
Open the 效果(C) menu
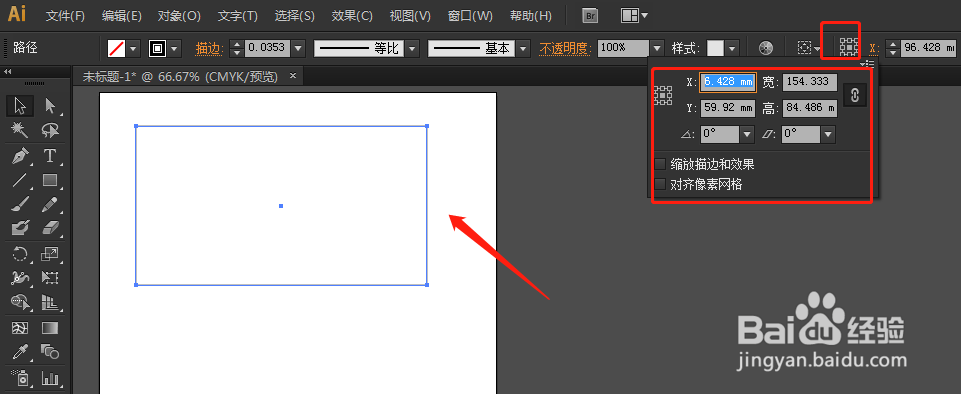pyautogui.click(x=352, y=16)
